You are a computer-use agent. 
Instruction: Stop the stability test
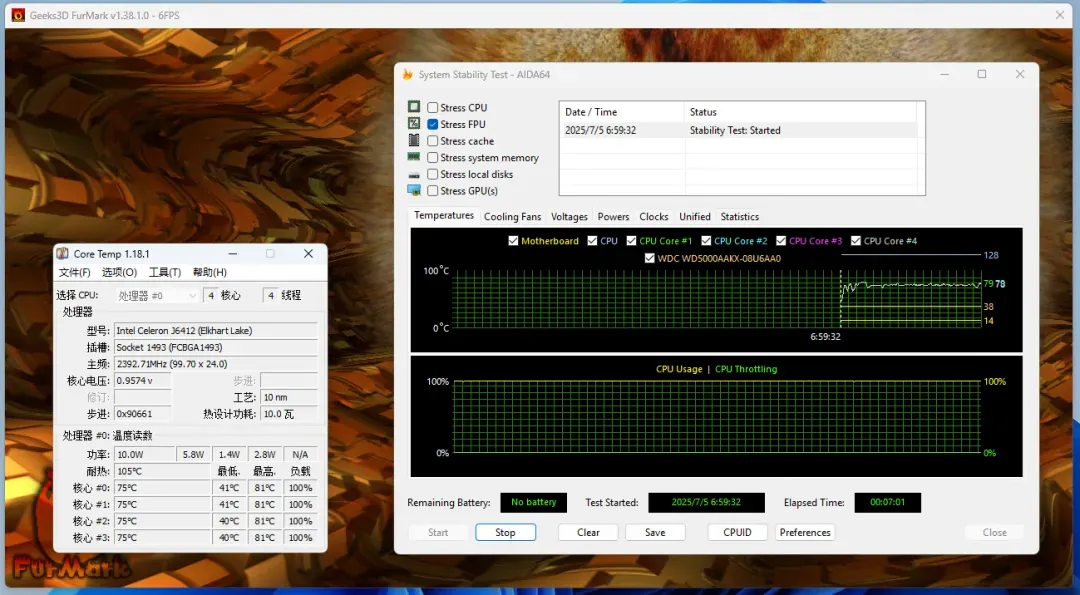coord(505,532)
